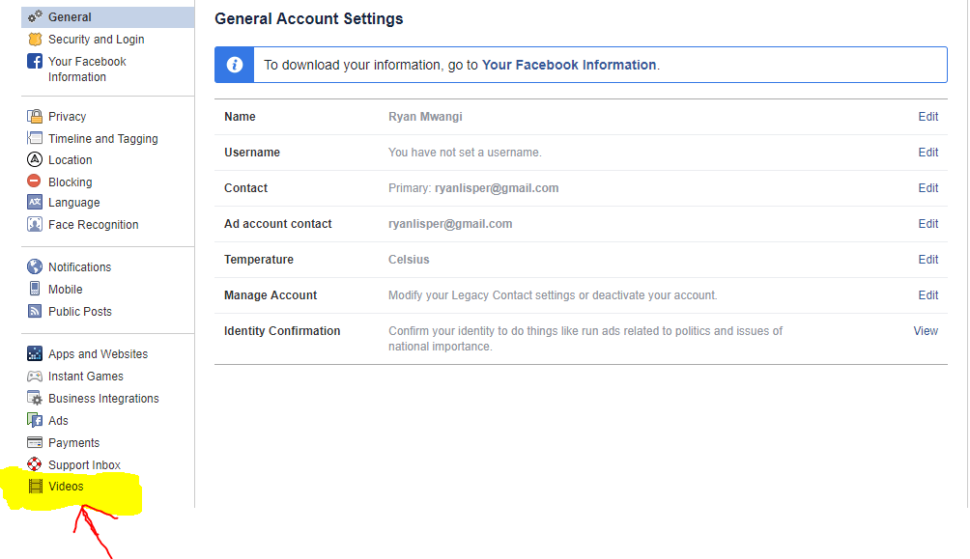Click the Your Facebook Information logo icon
Screen dimensions: 970x559
[35, 61]
